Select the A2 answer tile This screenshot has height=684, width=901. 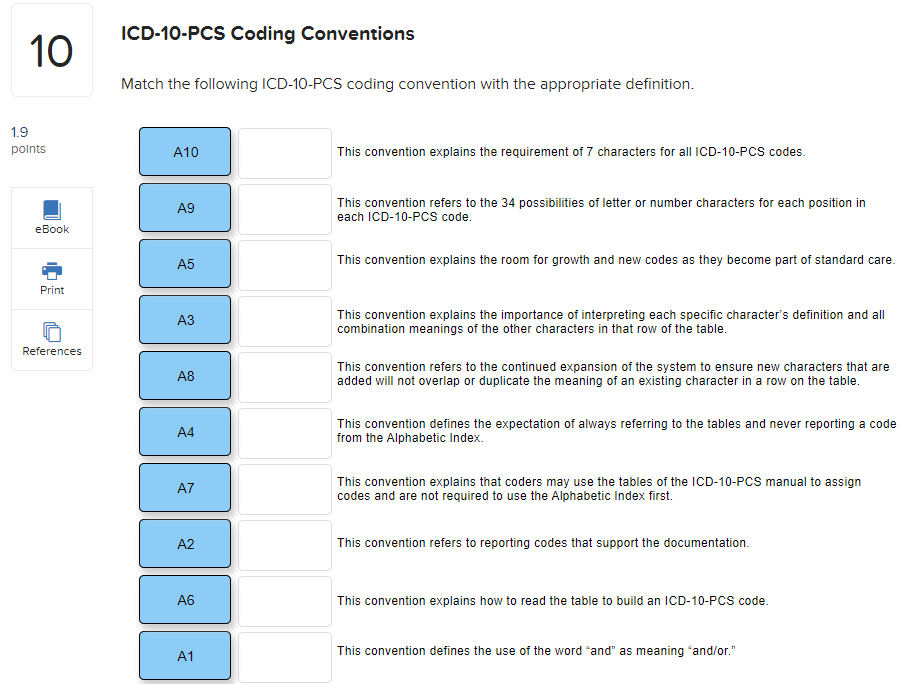click(x=184, y=544)
